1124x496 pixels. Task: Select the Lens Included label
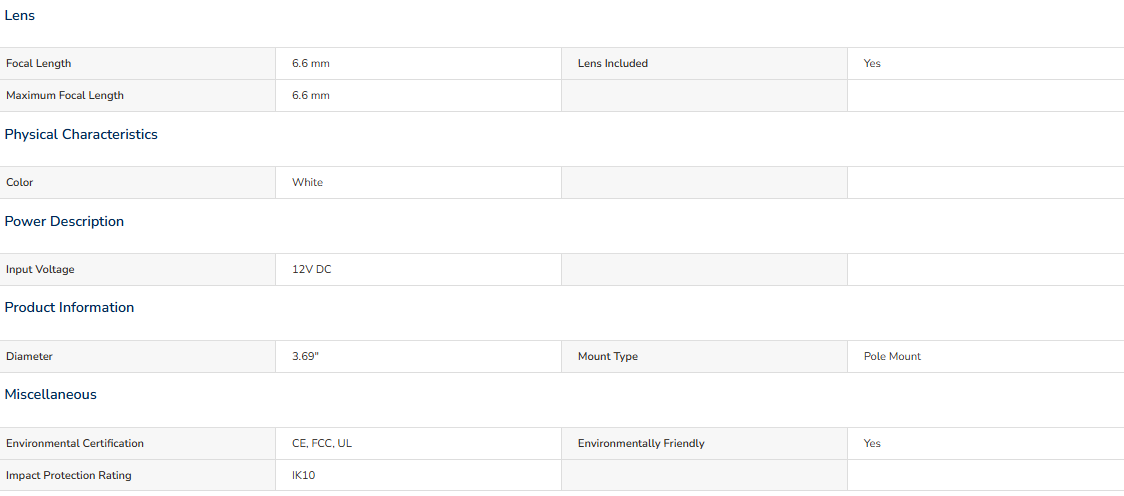612,64
